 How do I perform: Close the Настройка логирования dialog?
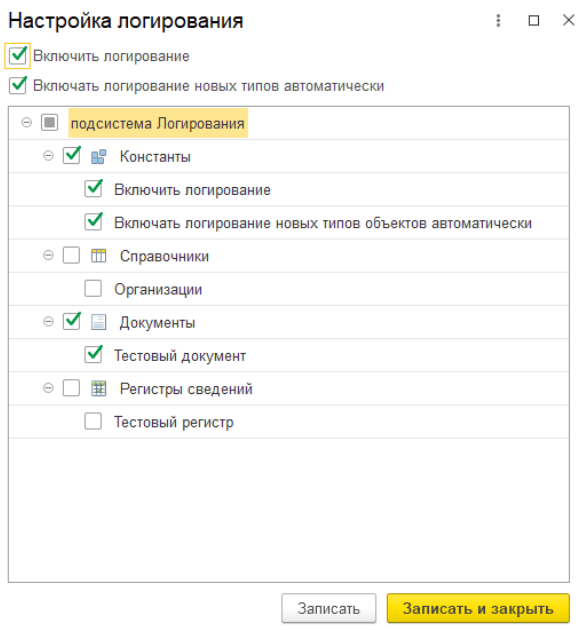tap(568, 20)
